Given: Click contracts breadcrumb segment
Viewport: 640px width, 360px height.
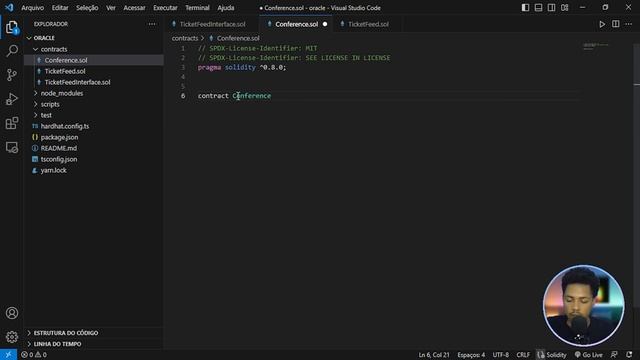Looking at the screenshot, I should point(184,38).
